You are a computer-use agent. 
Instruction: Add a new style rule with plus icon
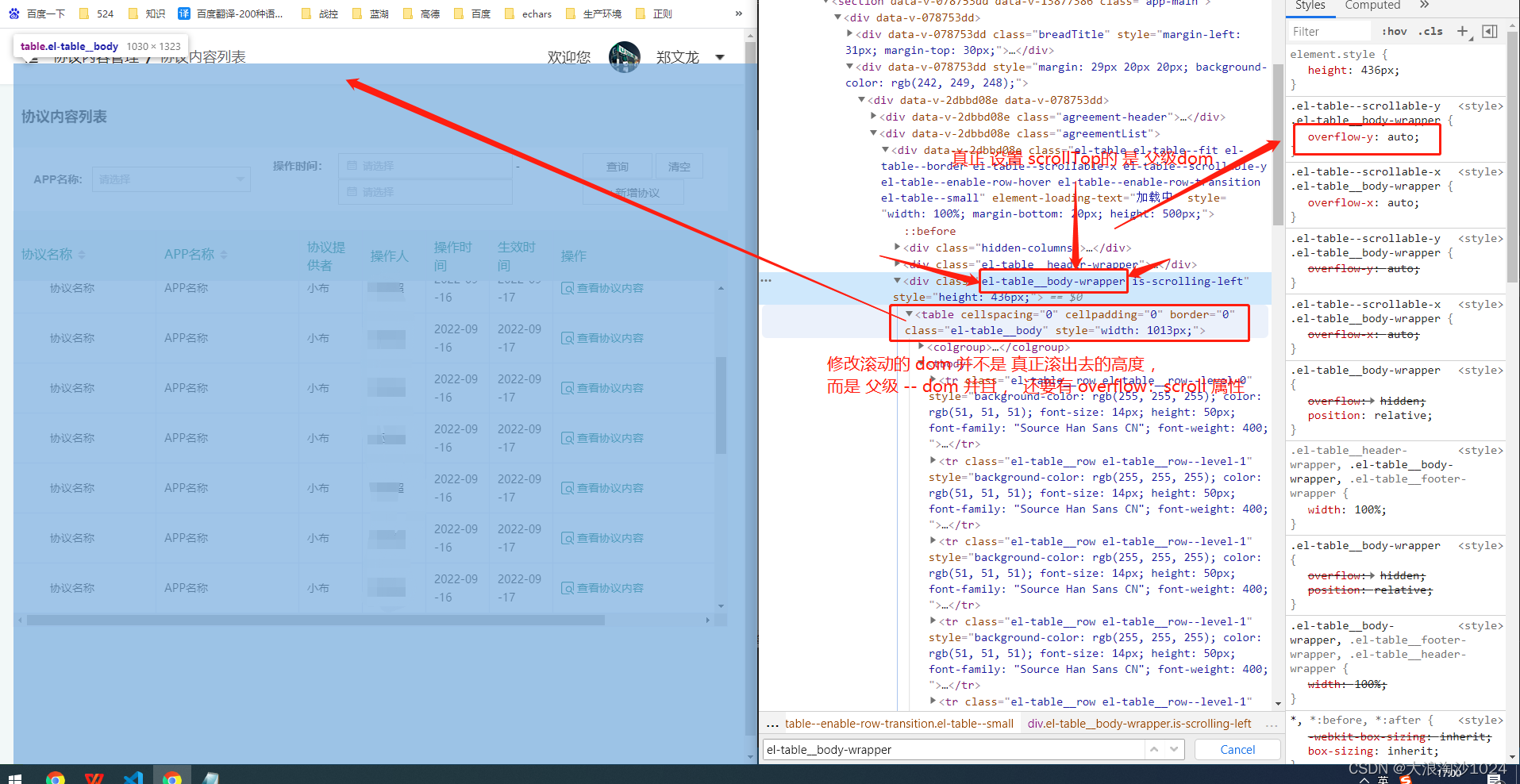1462,31
